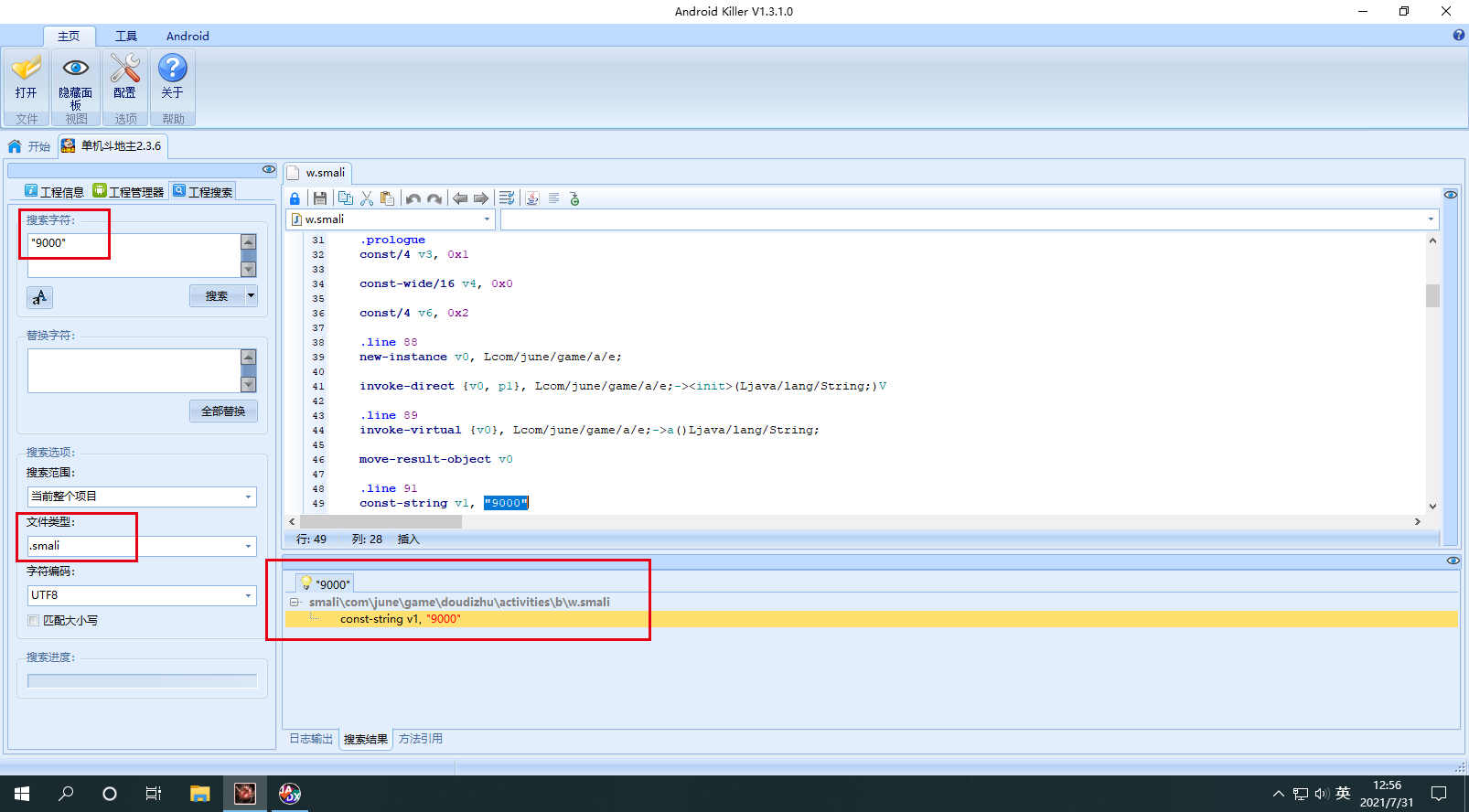
Task: Click 全部替换 replace all button
Action: [223, 411]
